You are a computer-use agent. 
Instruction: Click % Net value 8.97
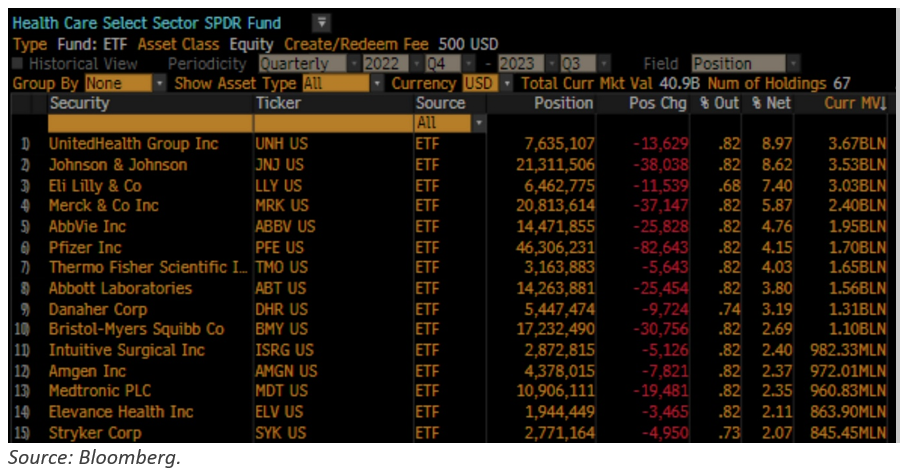click(x=777, y=144)
